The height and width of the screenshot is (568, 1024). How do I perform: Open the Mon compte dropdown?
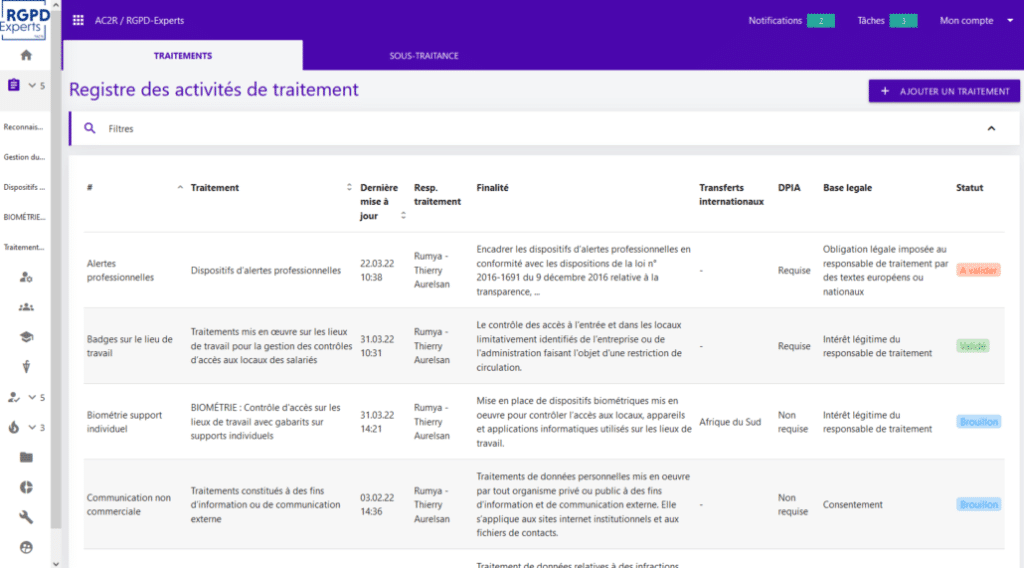[976, 20]
